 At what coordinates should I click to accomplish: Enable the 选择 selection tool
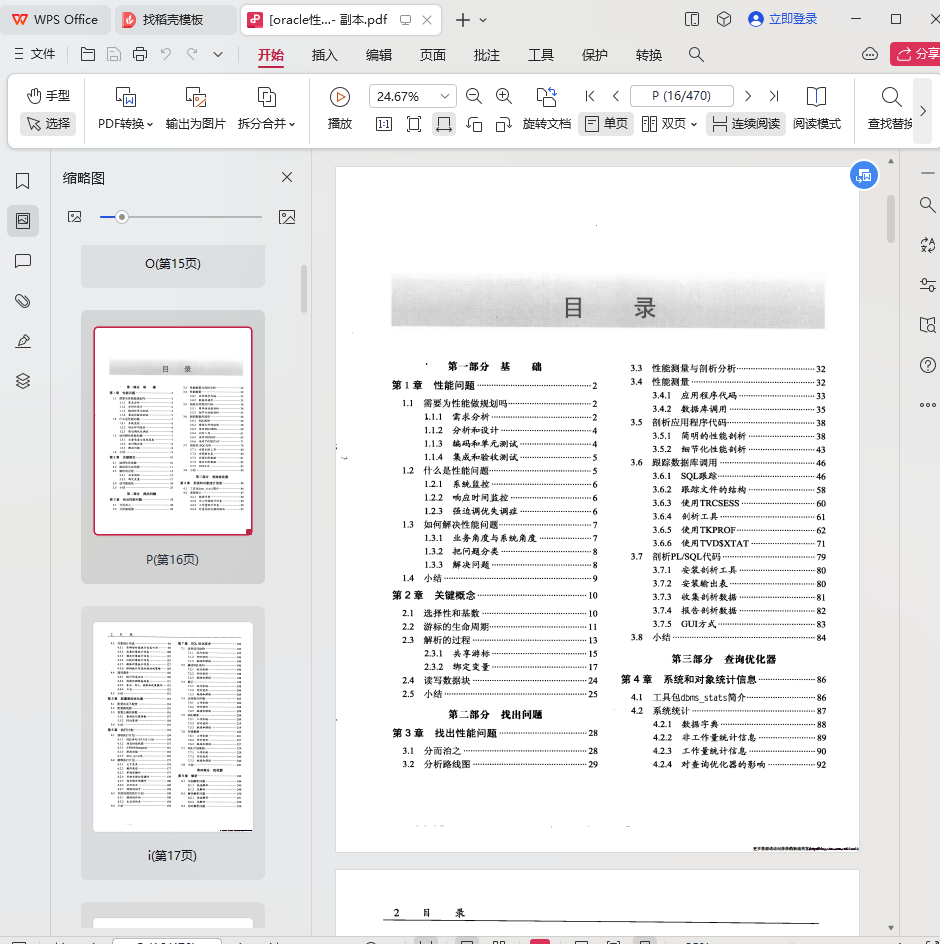pyautogui.click(x=48, y=124)
